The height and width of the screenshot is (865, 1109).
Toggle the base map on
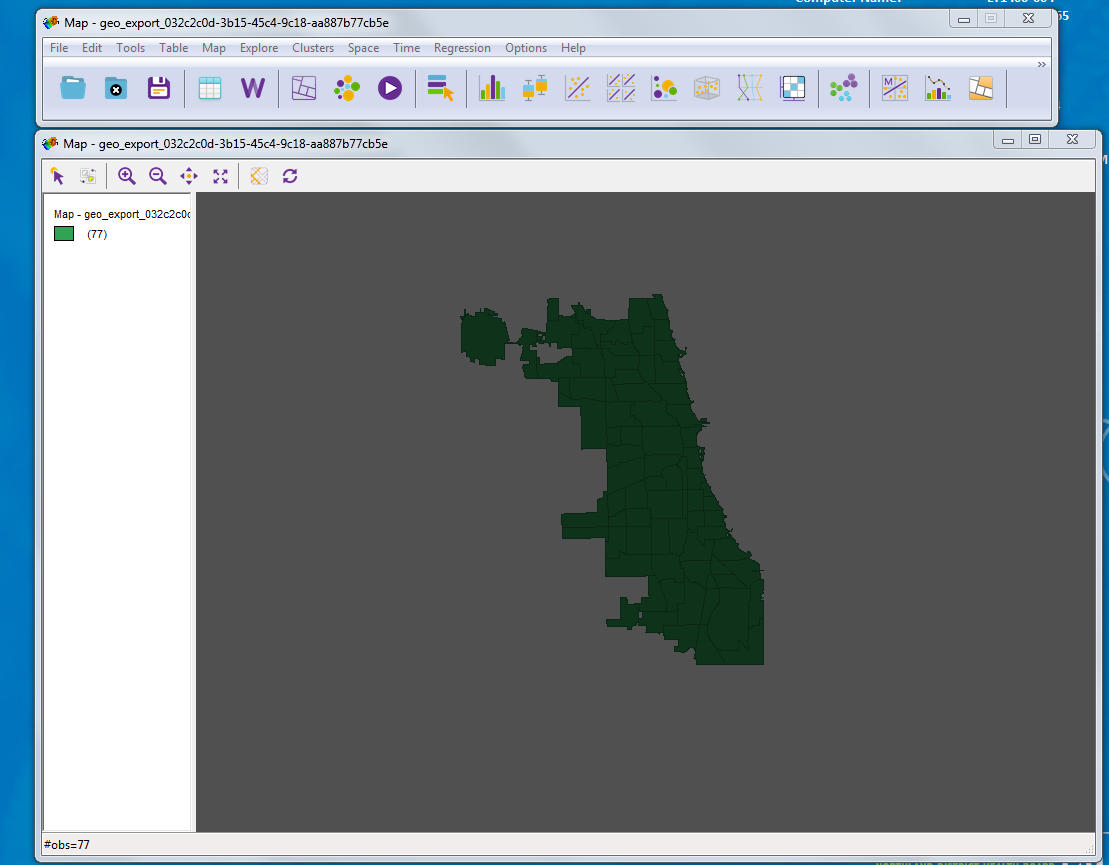point(257,176)
